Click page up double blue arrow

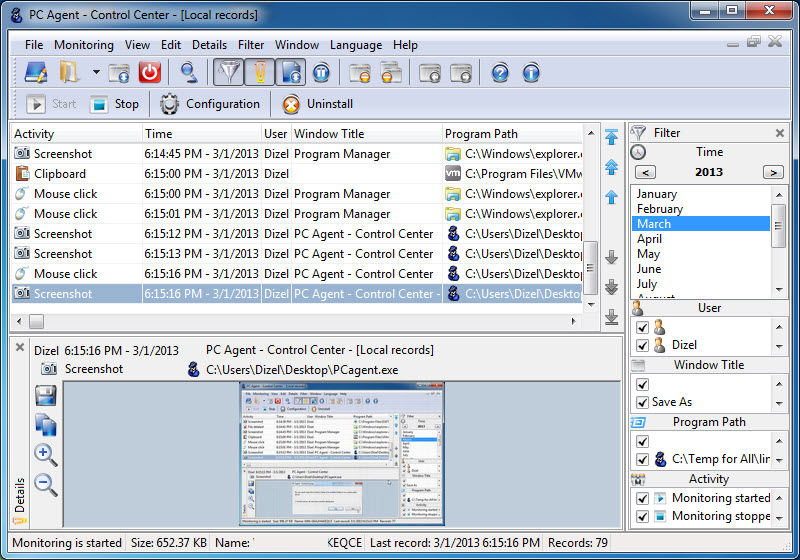(x=611, y=167)
